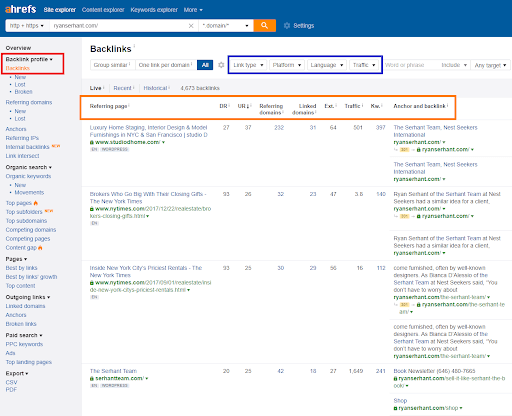Open Top subfolders in the sidebar
This screenshot has height=416, width=512.
24,212
